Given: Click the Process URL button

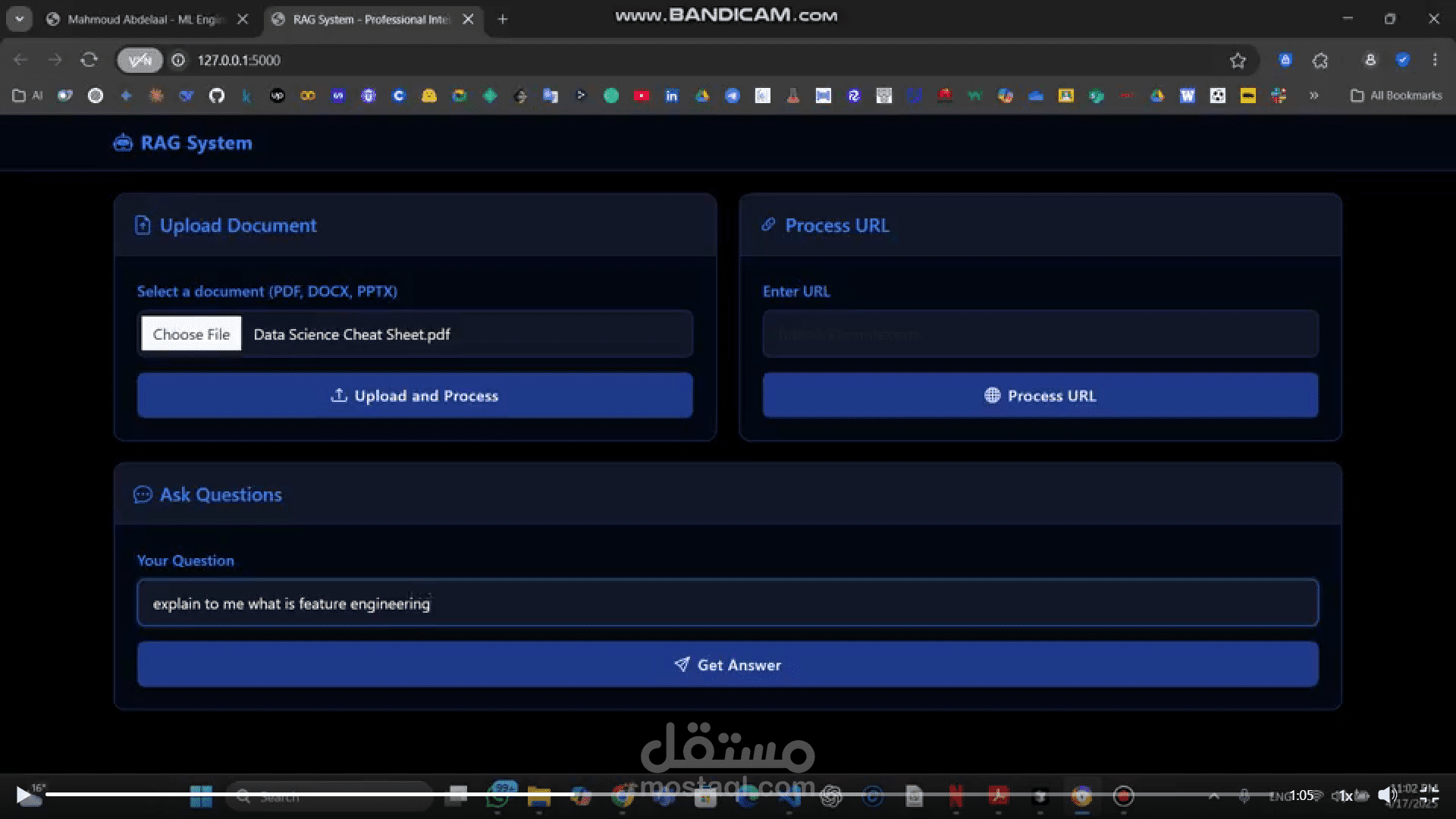Looking at the screenshot, I should (1040, 395).
